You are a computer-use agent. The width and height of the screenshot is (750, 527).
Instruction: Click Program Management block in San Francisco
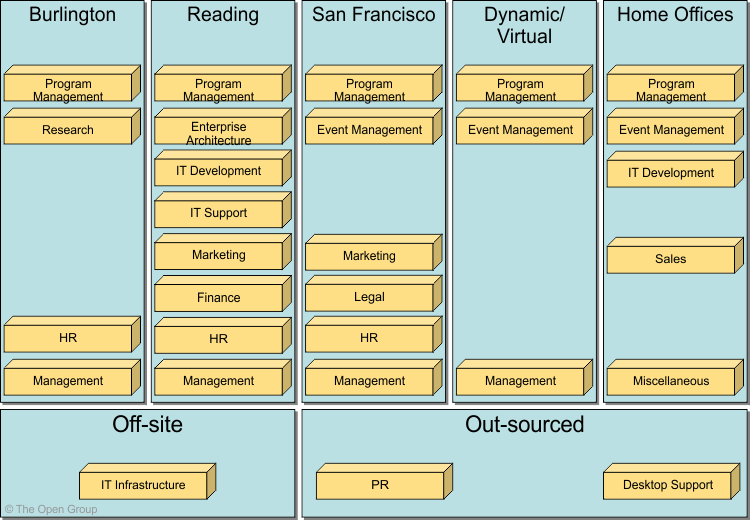click(x=374, y=83)
